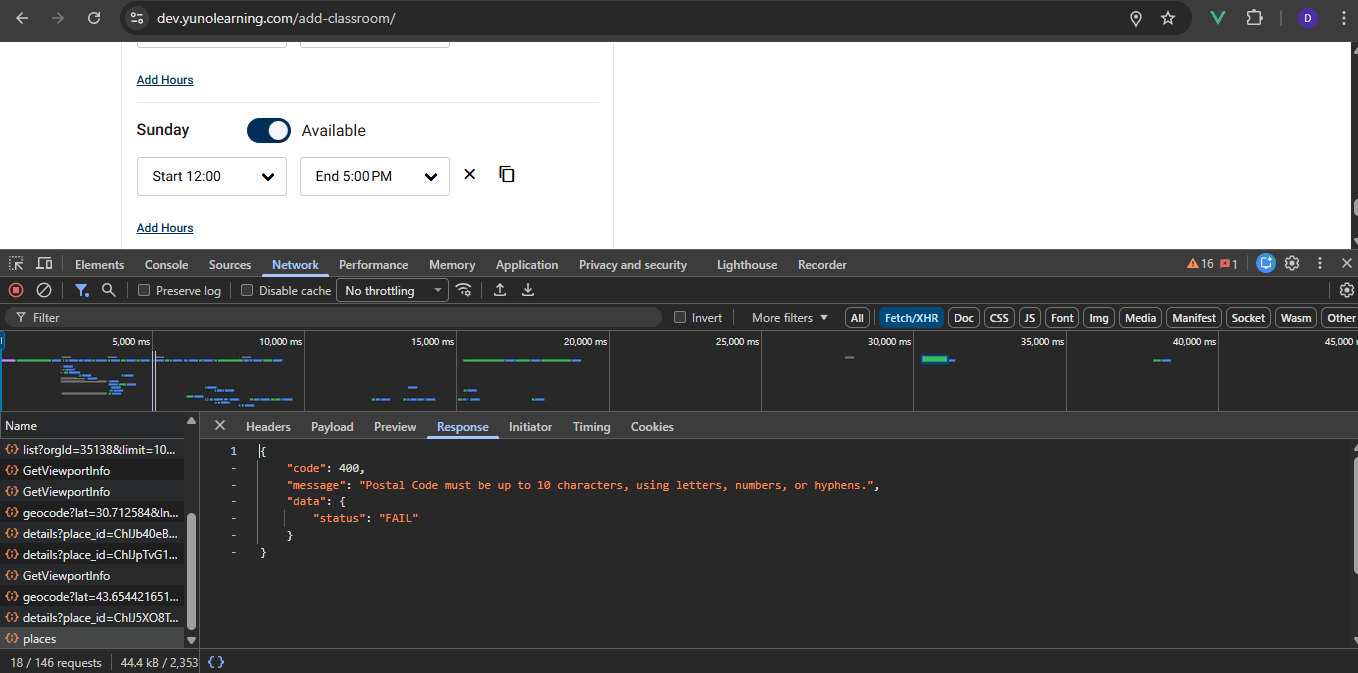Open the Vue devtools extension icon
This screenshot has height=673, width=1358.
click(x=1218, y=18)
